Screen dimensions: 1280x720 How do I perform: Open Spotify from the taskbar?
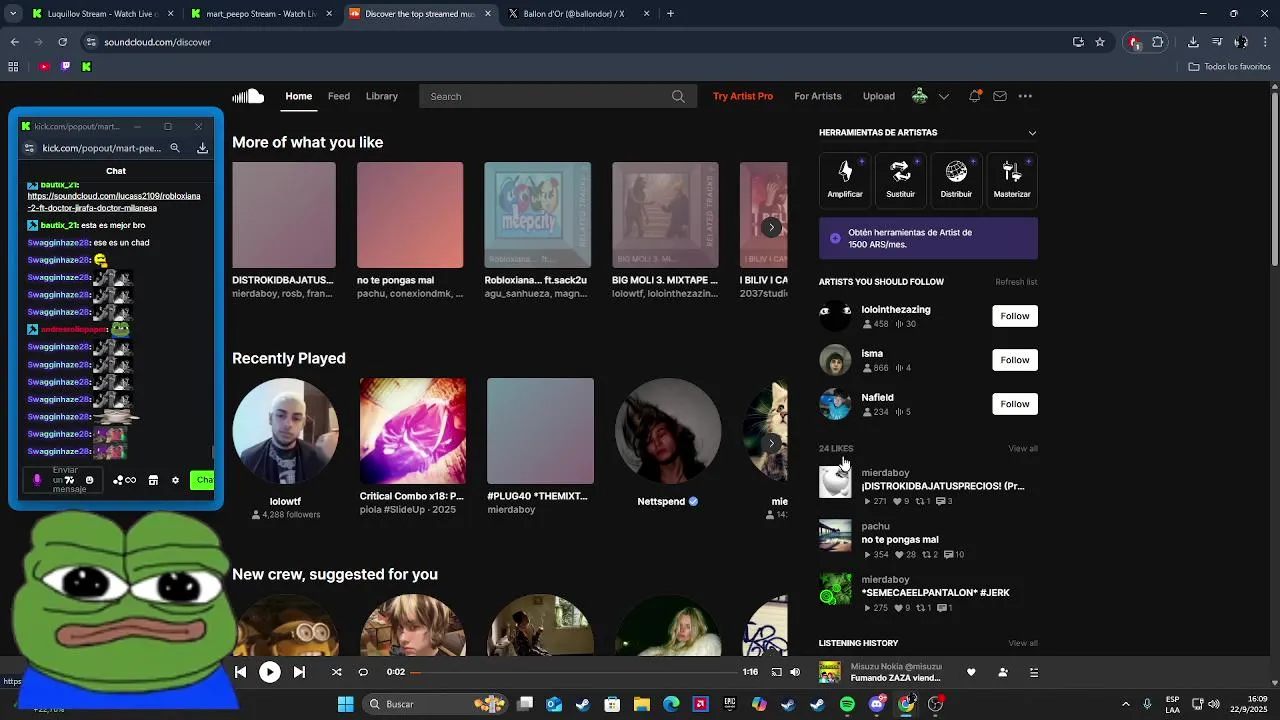[847, 704]
